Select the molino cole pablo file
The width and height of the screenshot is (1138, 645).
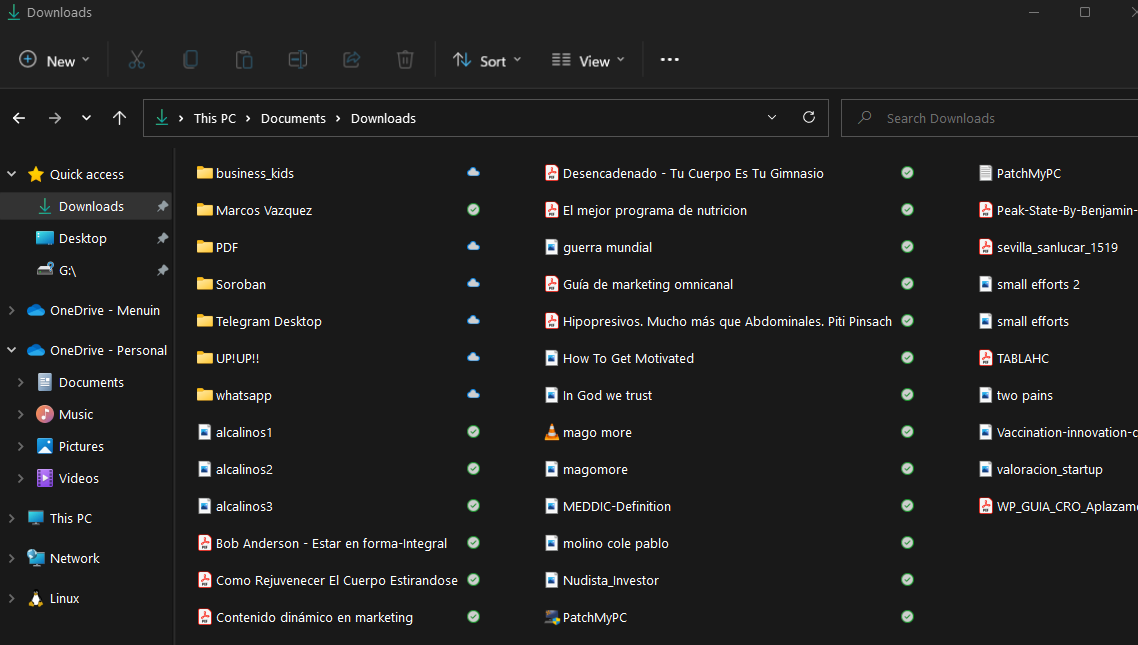click(x=607, y=543)
